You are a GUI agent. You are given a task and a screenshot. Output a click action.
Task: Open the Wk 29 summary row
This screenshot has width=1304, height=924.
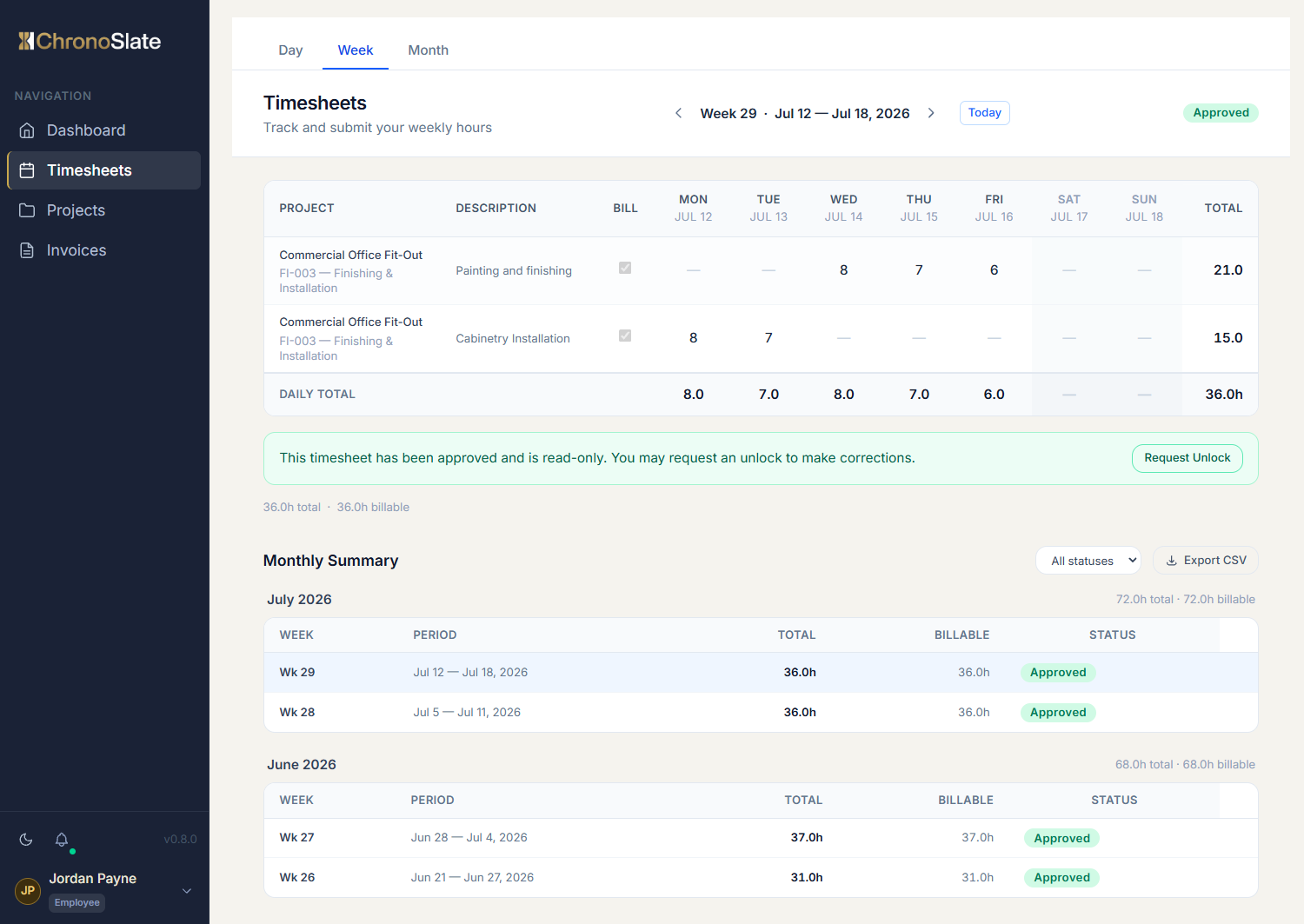pos(761,673)
